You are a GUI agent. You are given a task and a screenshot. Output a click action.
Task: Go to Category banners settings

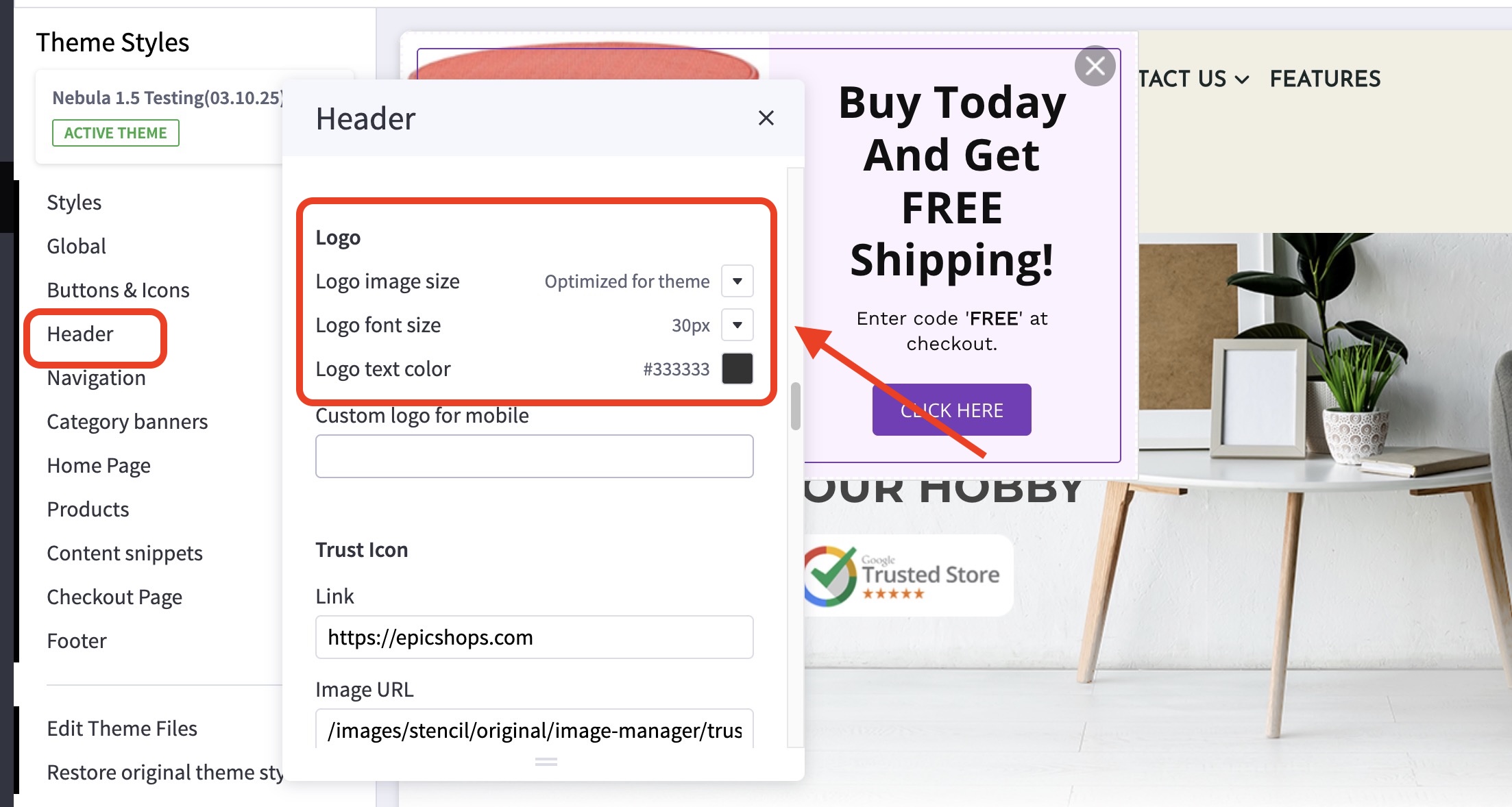point(127,422)
